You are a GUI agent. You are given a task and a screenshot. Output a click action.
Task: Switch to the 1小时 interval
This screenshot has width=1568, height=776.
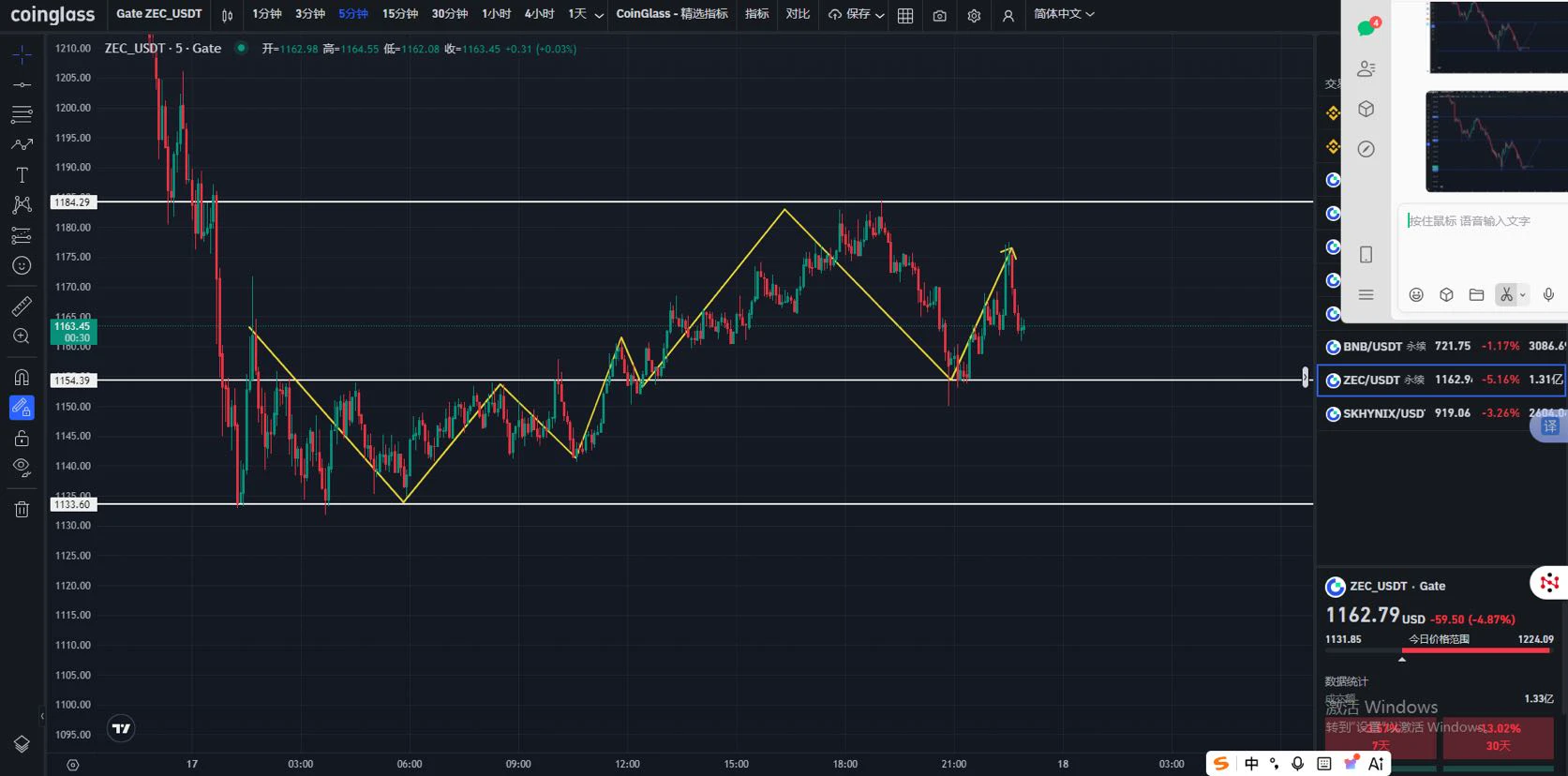click(x=497, y=14)
